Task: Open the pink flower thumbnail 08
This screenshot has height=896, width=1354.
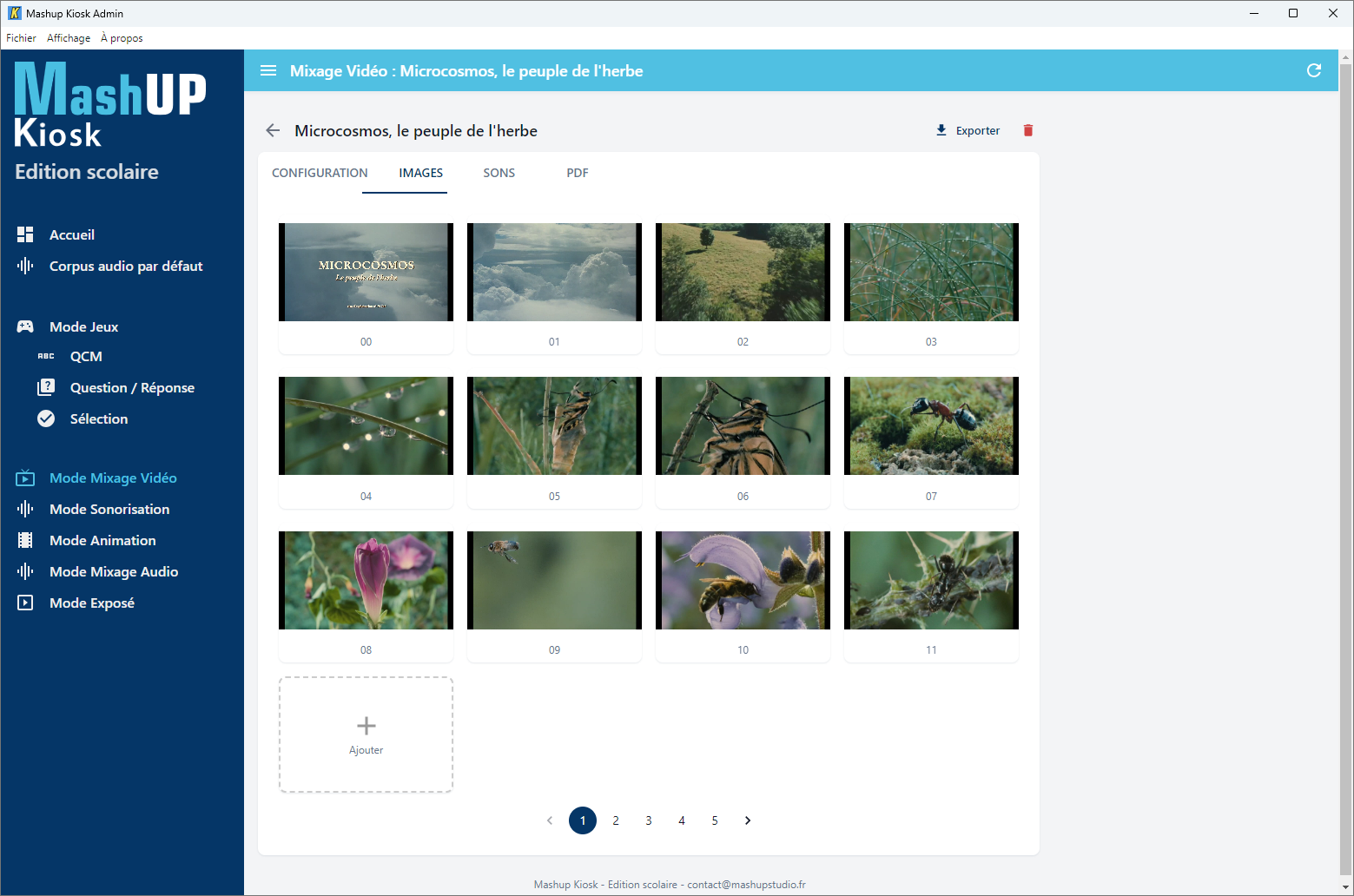Action: [366, 580]
